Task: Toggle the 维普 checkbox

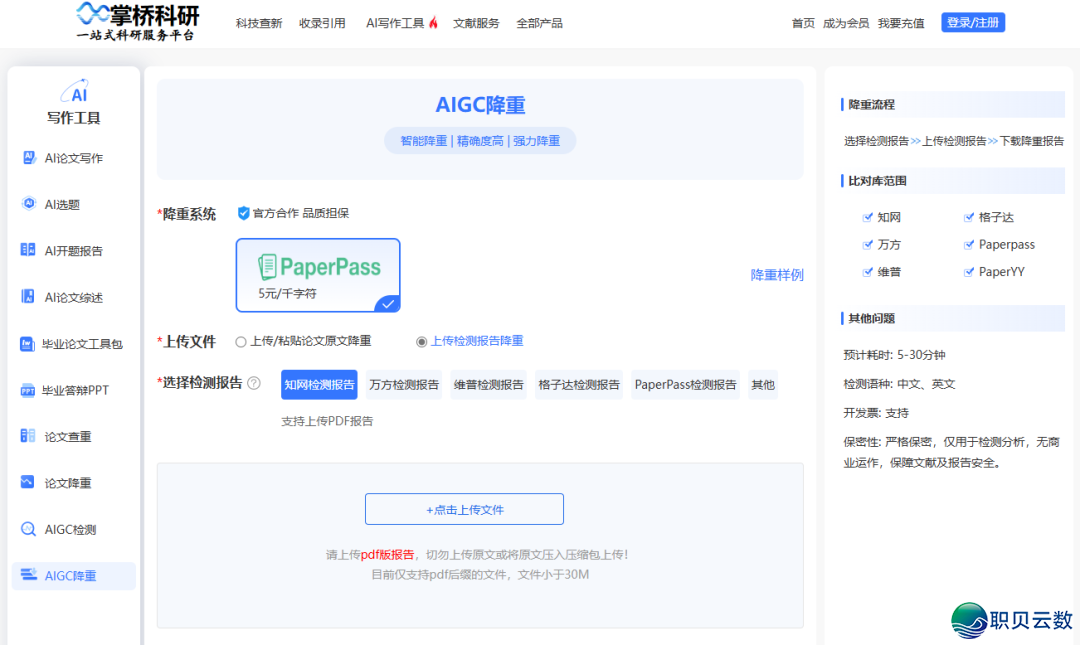Action: [867, 272]
